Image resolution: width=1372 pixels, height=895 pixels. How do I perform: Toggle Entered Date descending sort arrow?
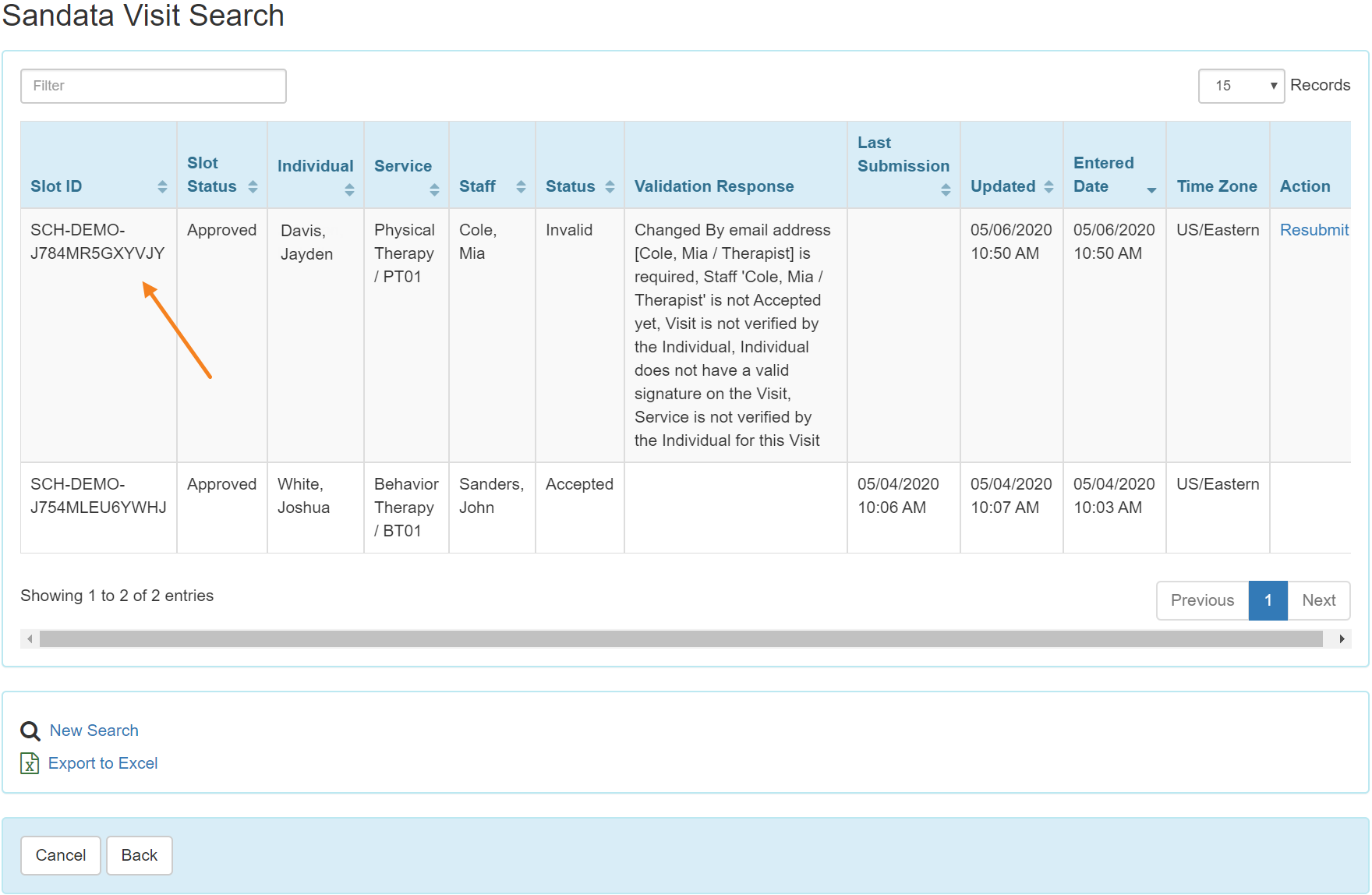click(1151, 189)
